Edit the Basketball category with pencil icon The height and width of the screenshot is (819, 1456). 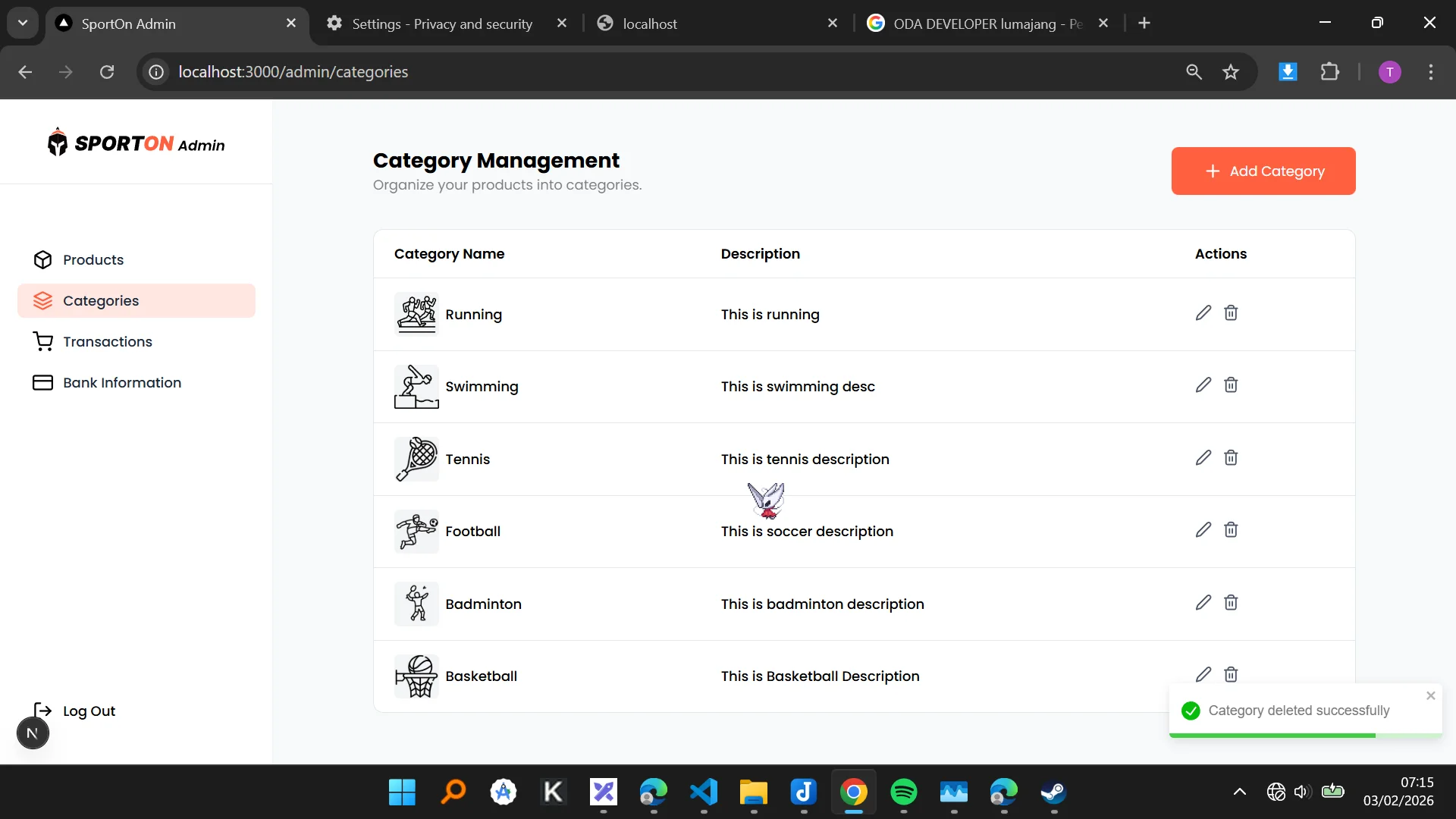[x=1203, y=675]
